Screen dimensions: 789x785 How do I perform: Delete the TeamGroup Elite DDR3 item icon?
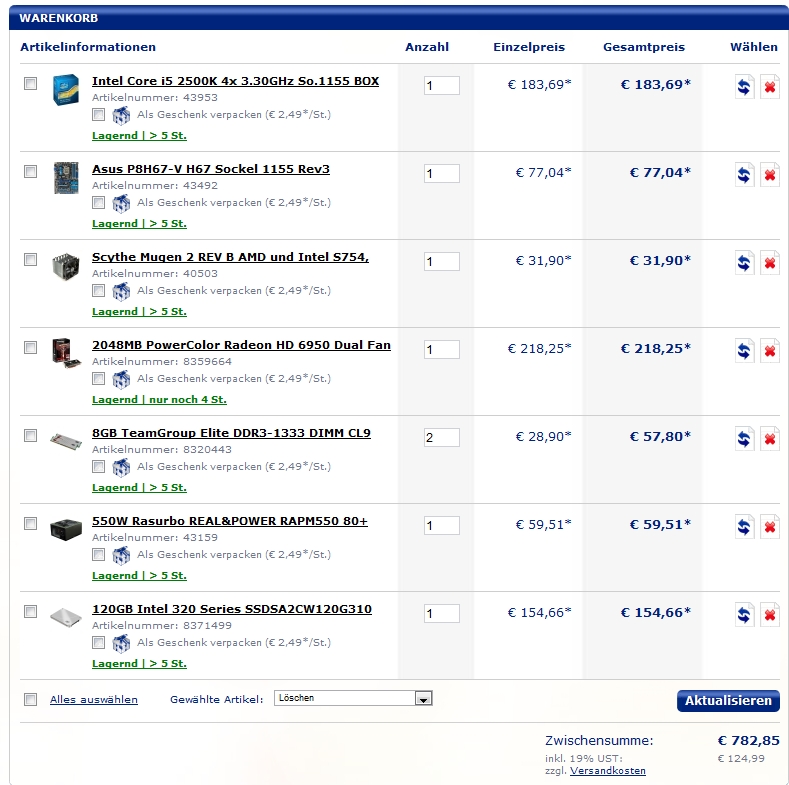(x=769, y=439)
